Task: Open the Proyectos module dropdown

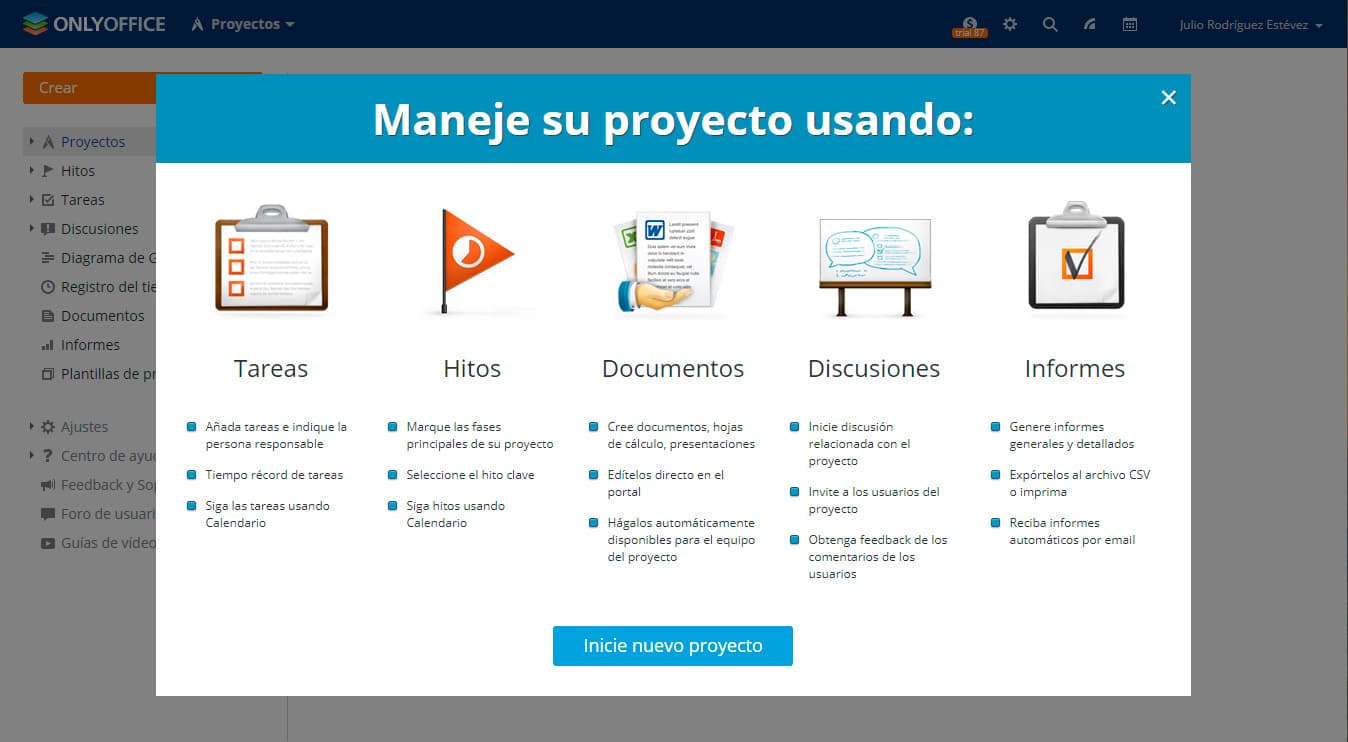Action: pos(242,24)
